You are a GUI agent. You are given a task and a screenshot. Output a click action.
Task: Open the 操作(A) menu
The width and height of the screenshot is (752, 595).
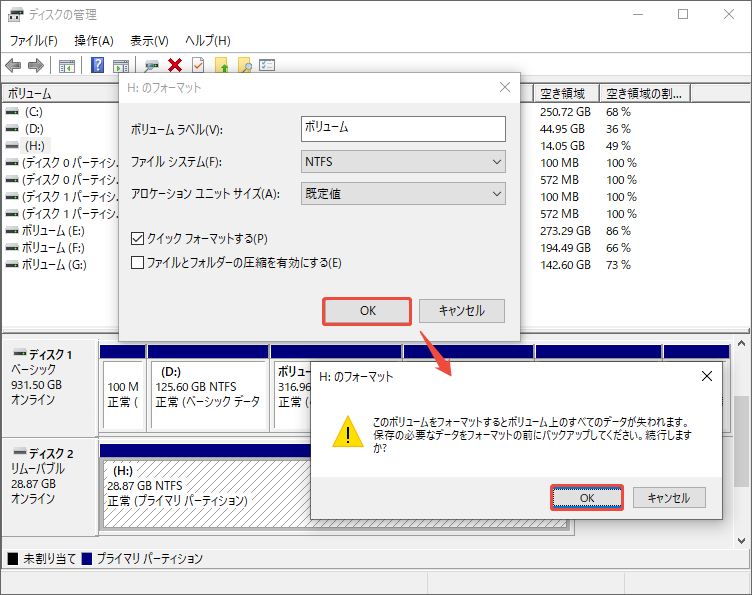[94, 41]
